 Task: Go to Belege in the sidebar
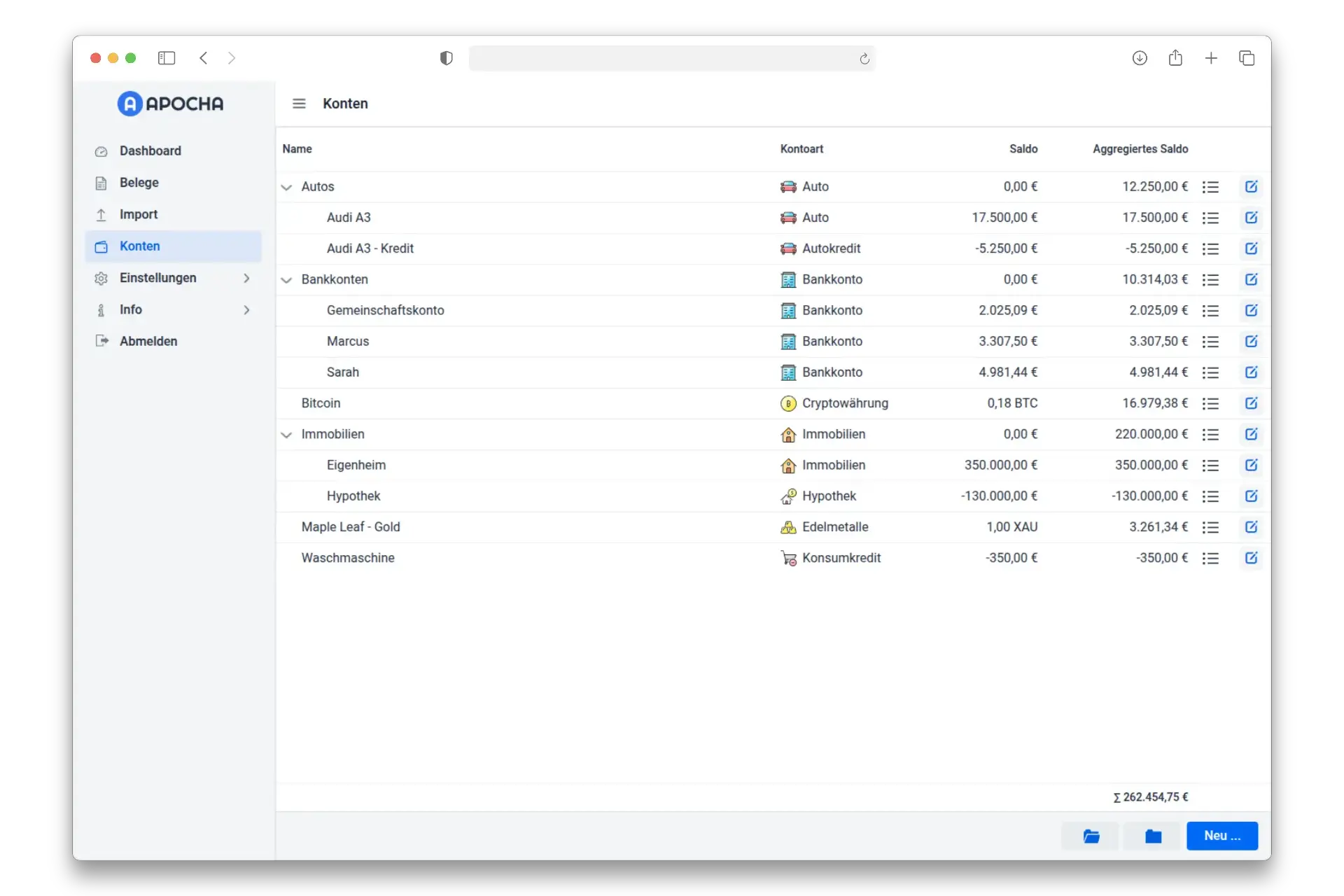(139, 183)
